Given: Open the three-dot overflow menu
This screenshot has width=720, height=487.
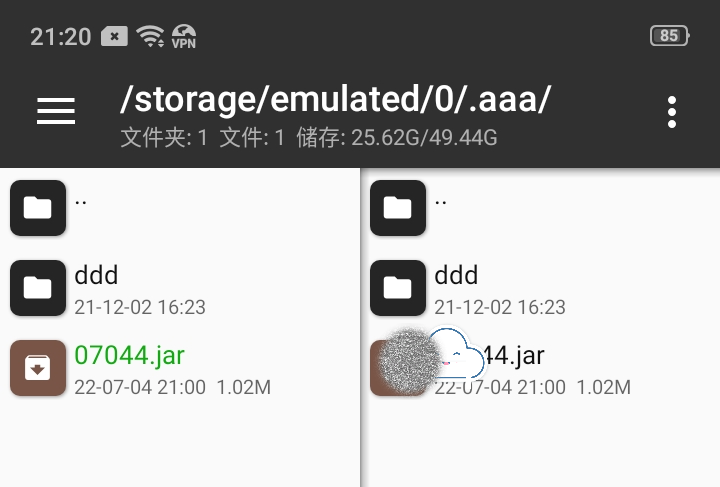Looking at the screenshot, I should 672,112.
